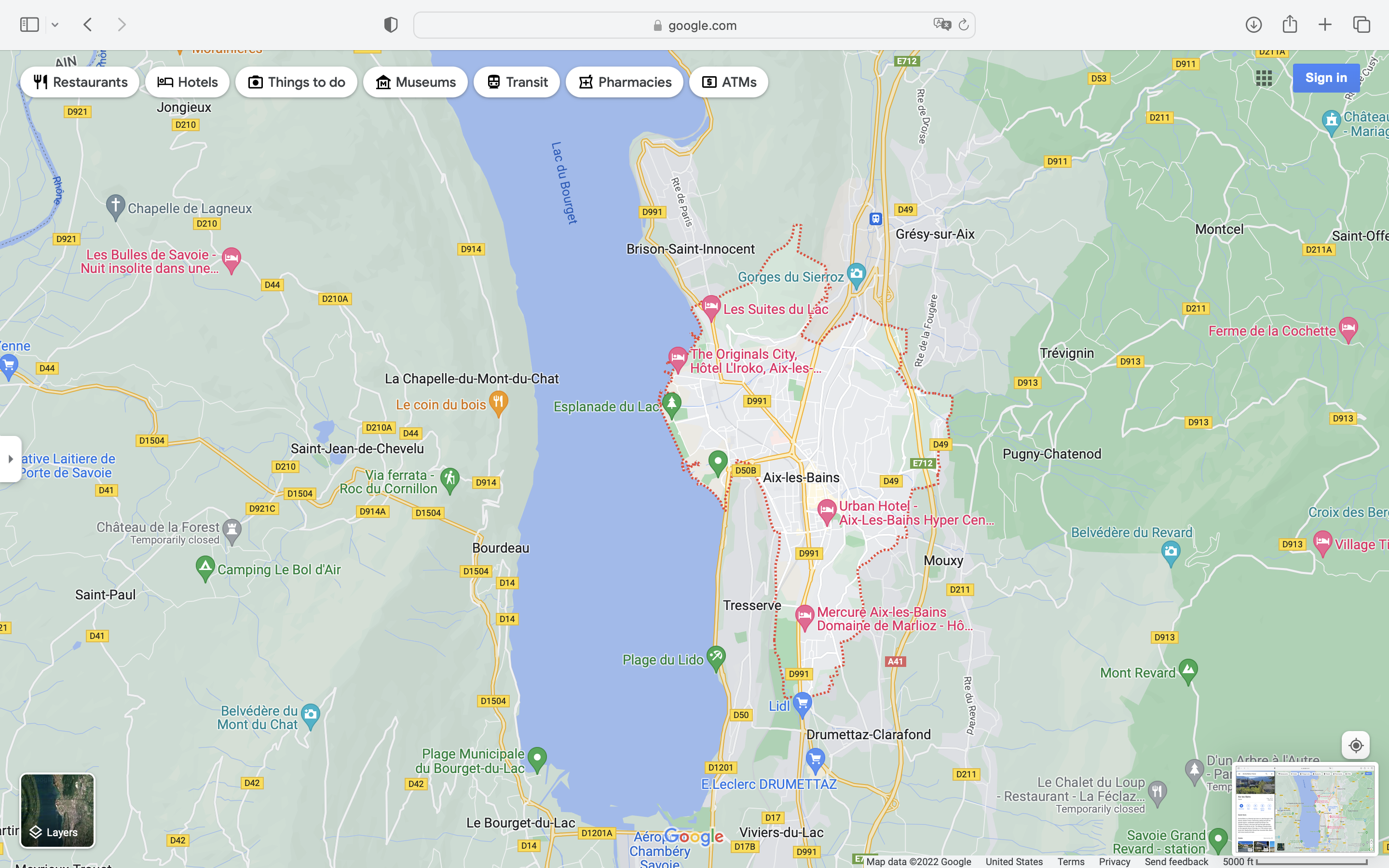Click the map scale bar
The width and height of the screenshot is (1389, 868).
click(x=1311, y=862)
